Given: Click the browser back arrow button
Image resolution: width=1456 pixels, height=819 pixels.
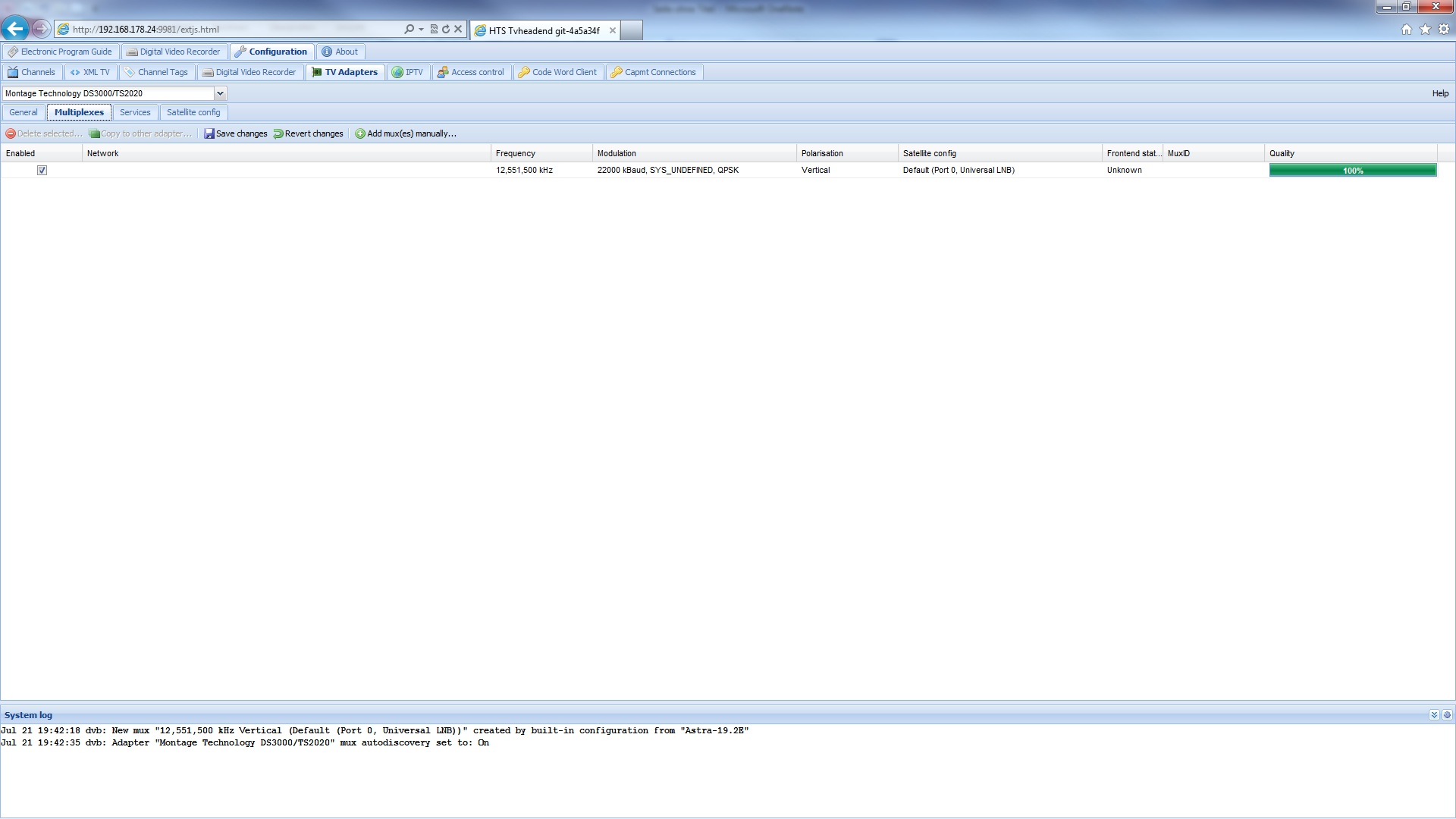Looking at the screenshot, I should pos(14,29).
